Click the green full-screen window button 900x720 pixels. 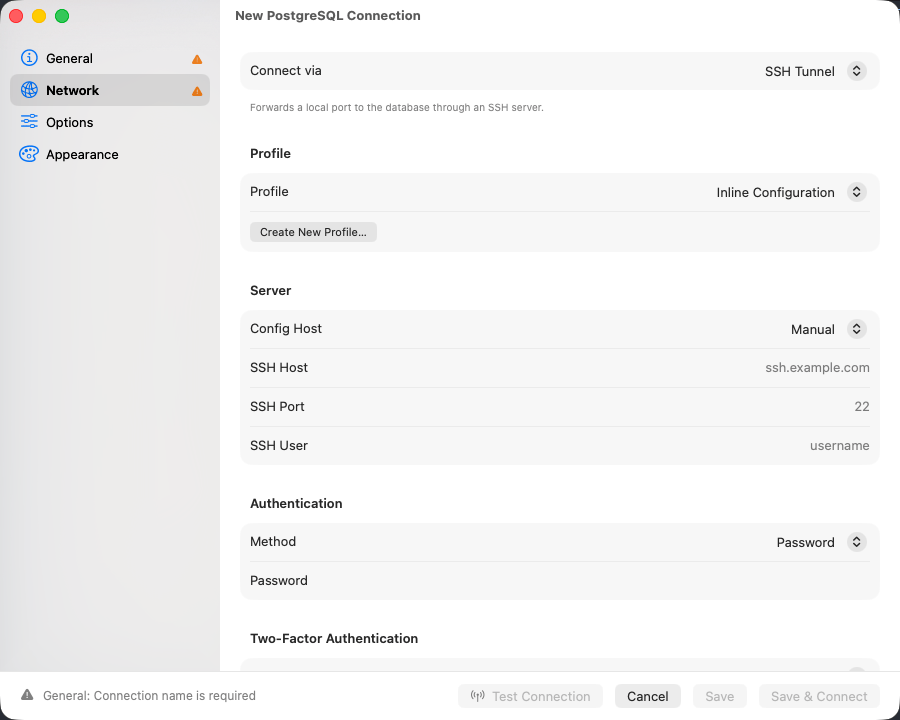coord(62,16)
